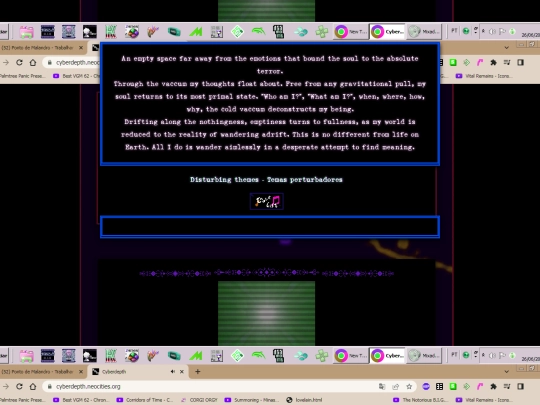Open Best VGM 62 bookmark in lower bar
Screen dimensions: 540x405
coord(81,400)
